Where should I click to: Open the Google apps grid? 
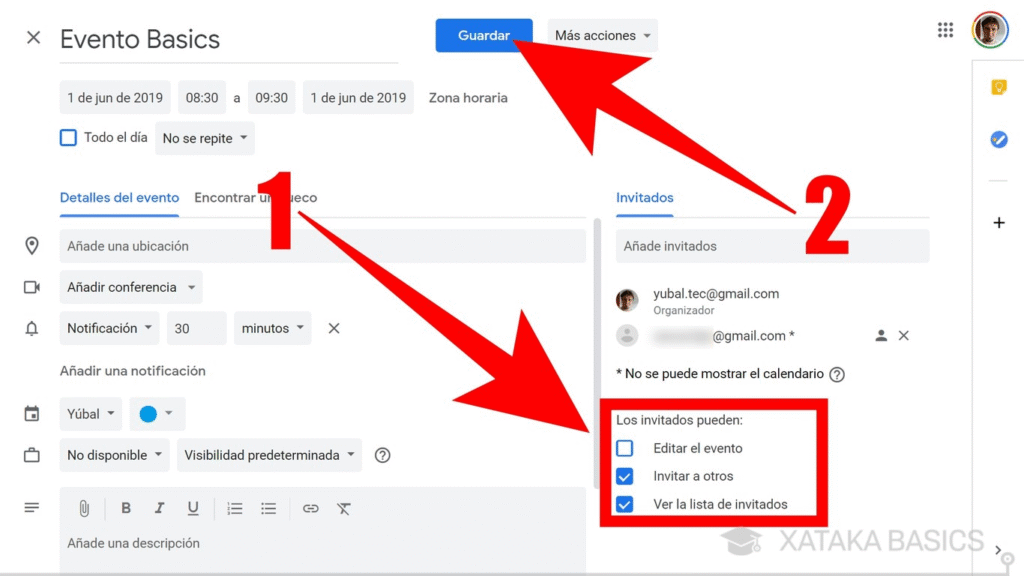click(x=945, y=30)
